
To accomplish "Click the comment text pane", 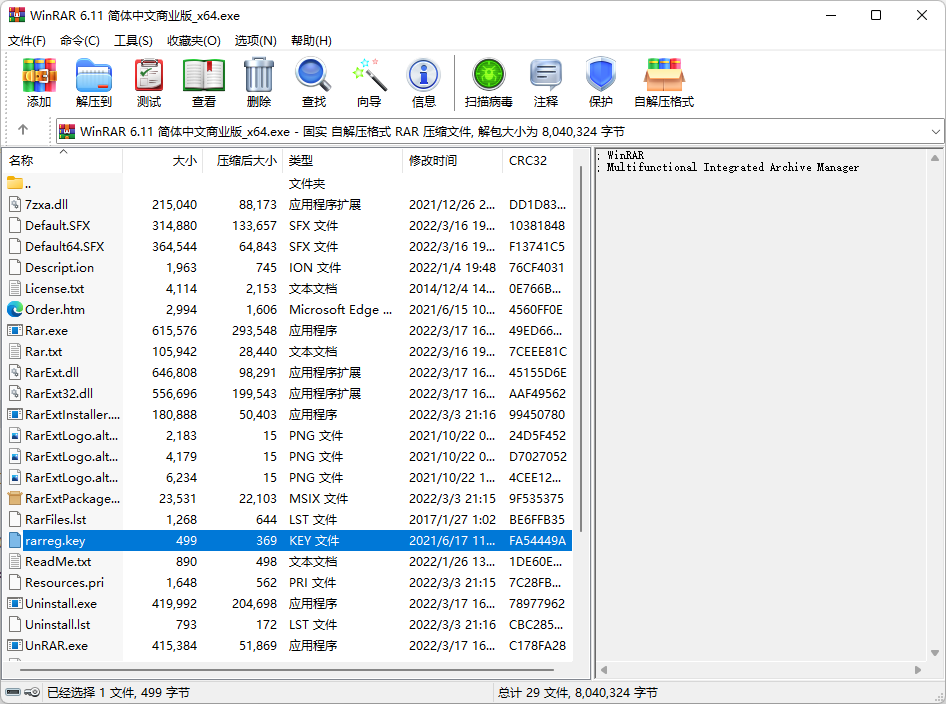I will 768,400.
